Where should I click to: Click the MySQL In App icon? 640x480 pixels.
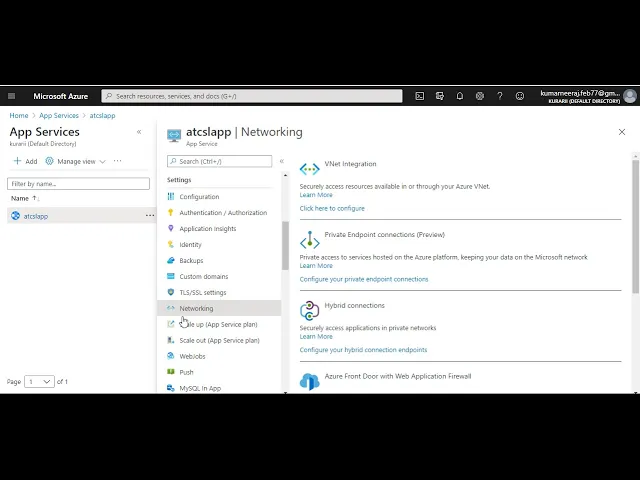point(171,388)
